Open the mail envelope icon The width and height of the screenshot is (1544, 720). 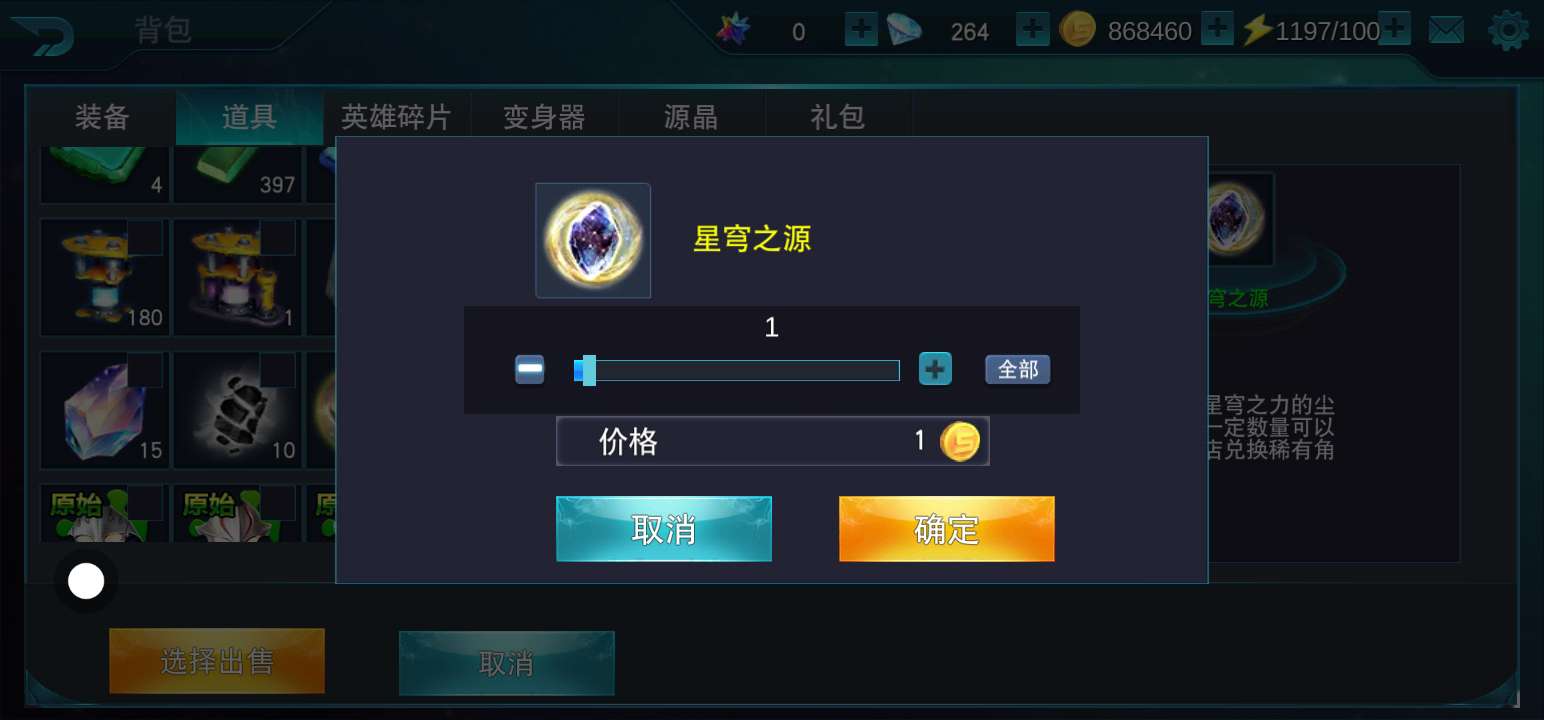point(1446,31)
